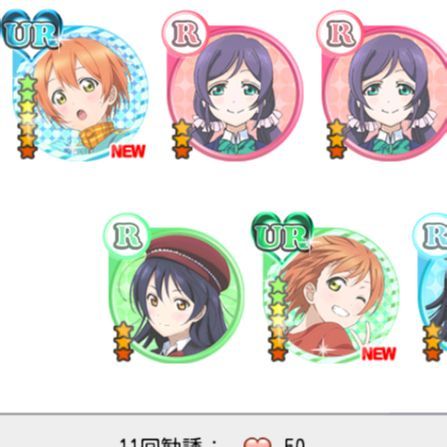Click the NEW label on the green UR card

(x=379, y=354)
